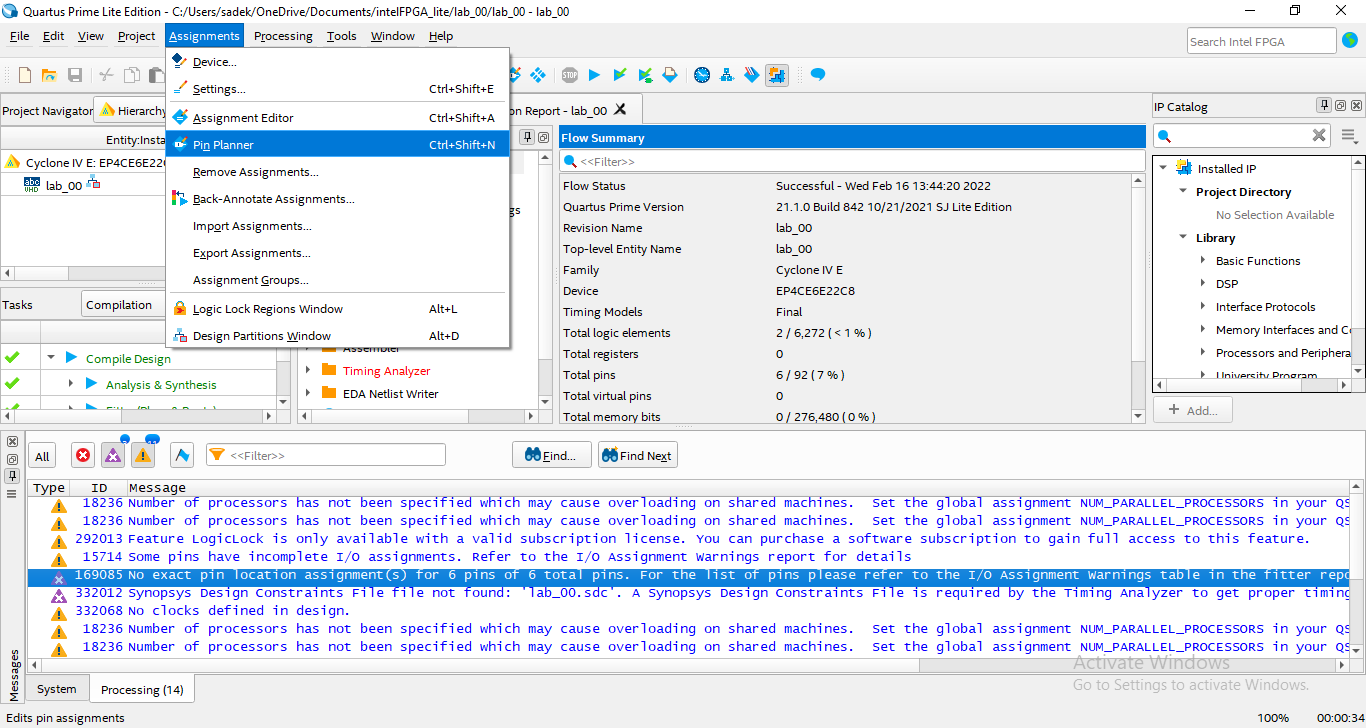The image size is (1366, 728).
Task: Select Pin Planner from Assignments menu
Action: (223, 145)
